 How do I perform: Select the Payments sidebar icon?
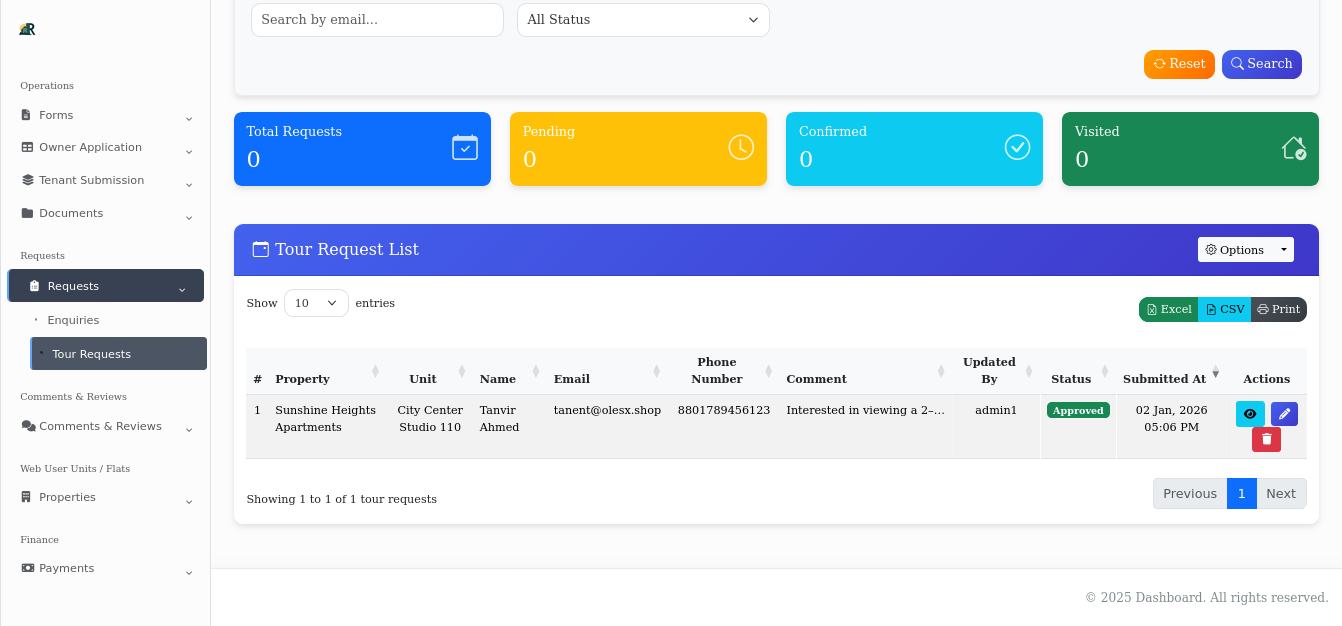click(x=25, y=568)
